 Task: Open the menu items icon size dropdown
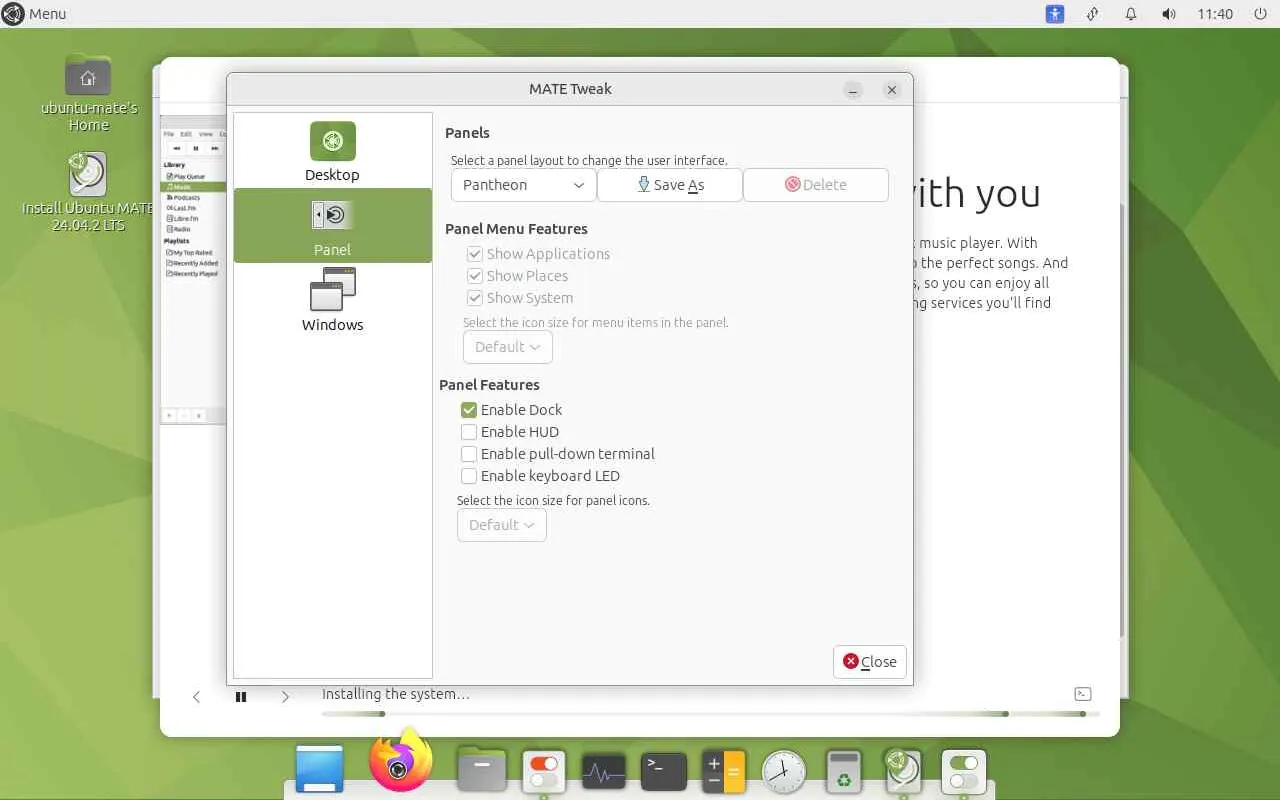[508, 347]
